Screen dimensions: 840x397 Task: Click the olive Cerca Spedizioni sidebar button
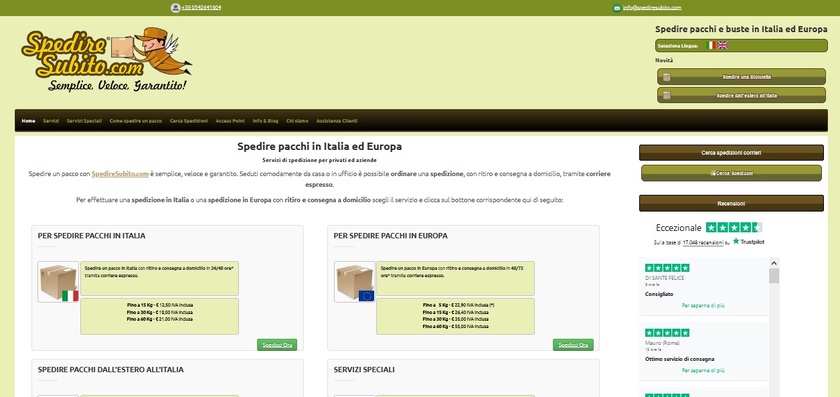[731, 173]
